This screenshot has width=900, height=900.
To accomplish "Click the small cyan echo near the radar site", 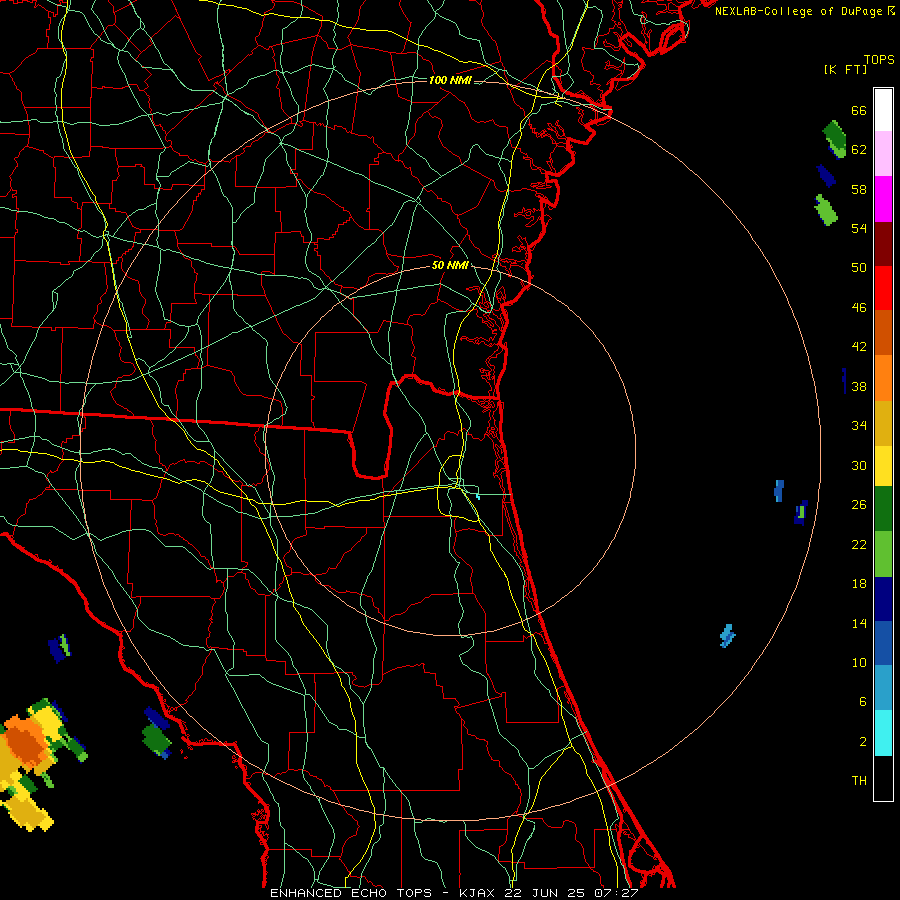I will pos(478,495).
